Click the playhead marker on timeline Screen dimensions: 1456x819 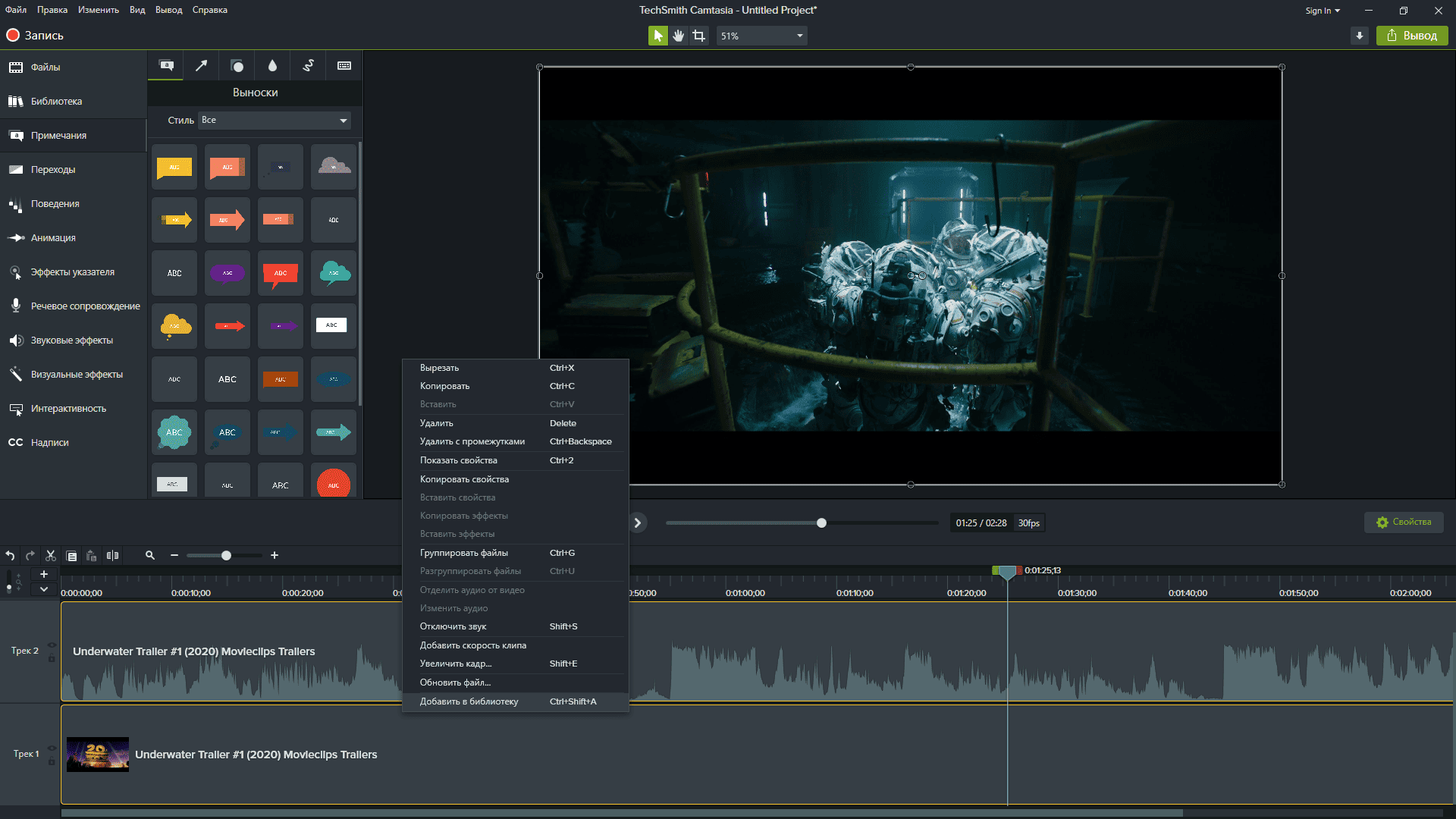(1007, 573)
